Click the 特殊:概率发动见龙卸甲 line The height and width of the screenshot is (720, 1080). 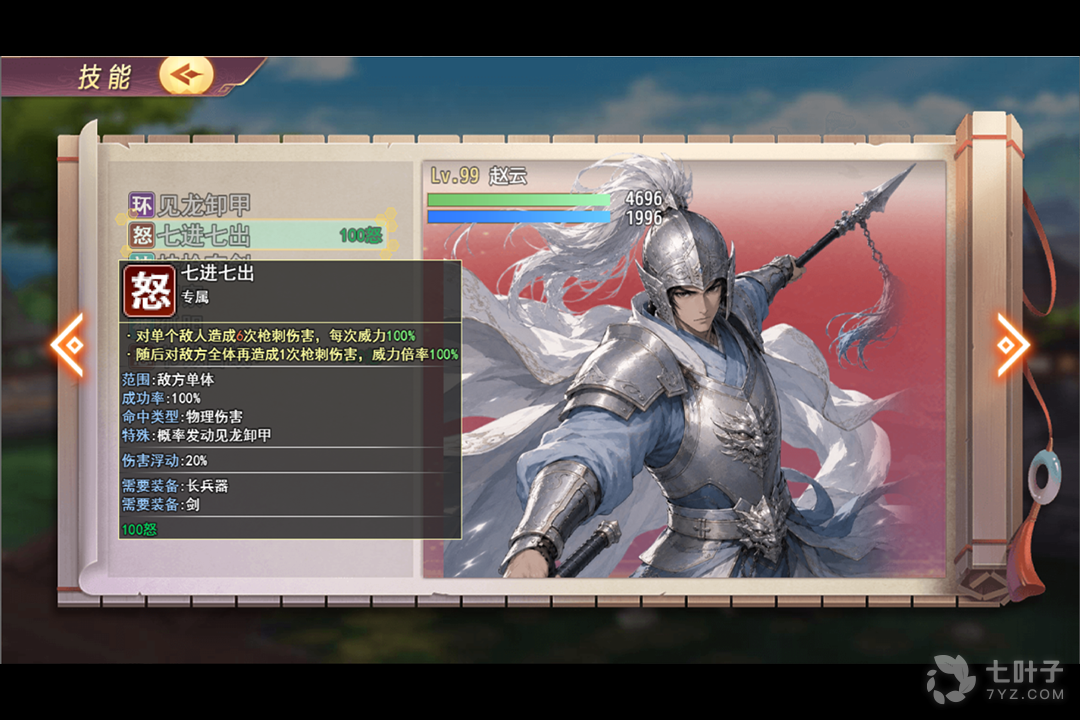(x=196, y=435)
